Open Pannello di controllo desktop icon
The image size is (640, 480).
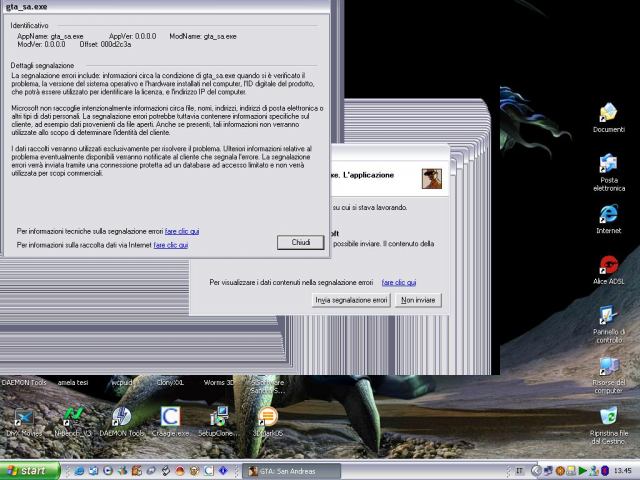[x=609, y=324]
